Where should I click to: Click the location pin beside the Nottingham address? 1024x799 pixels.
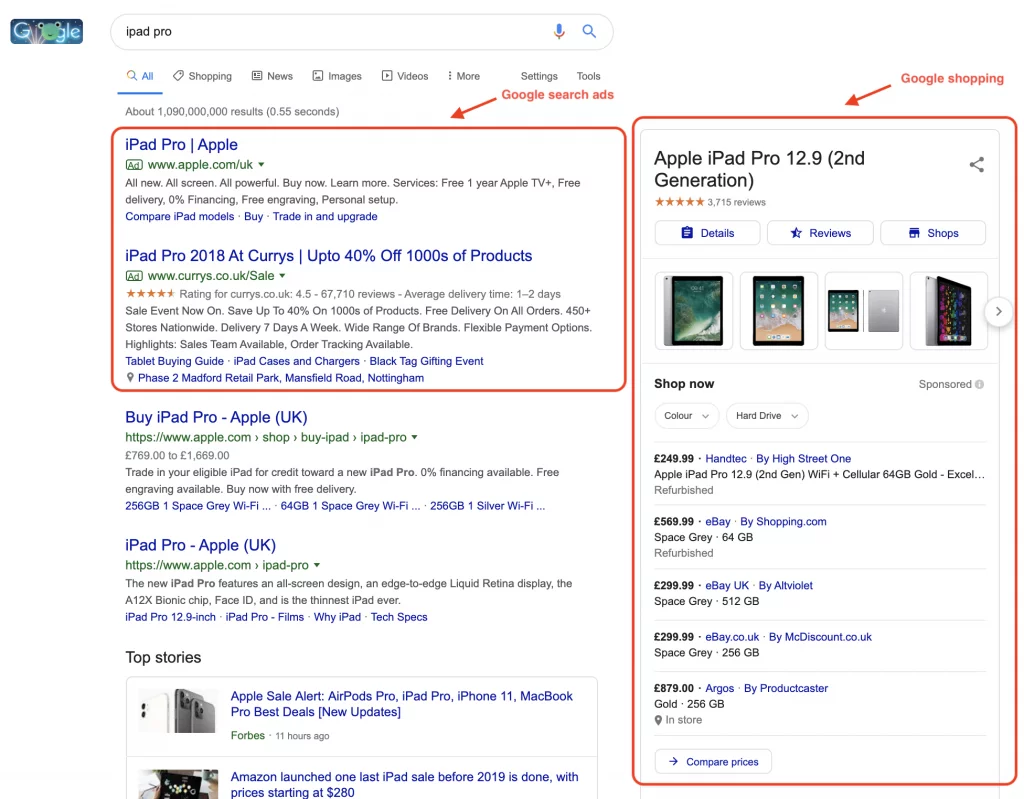(131, 378)
